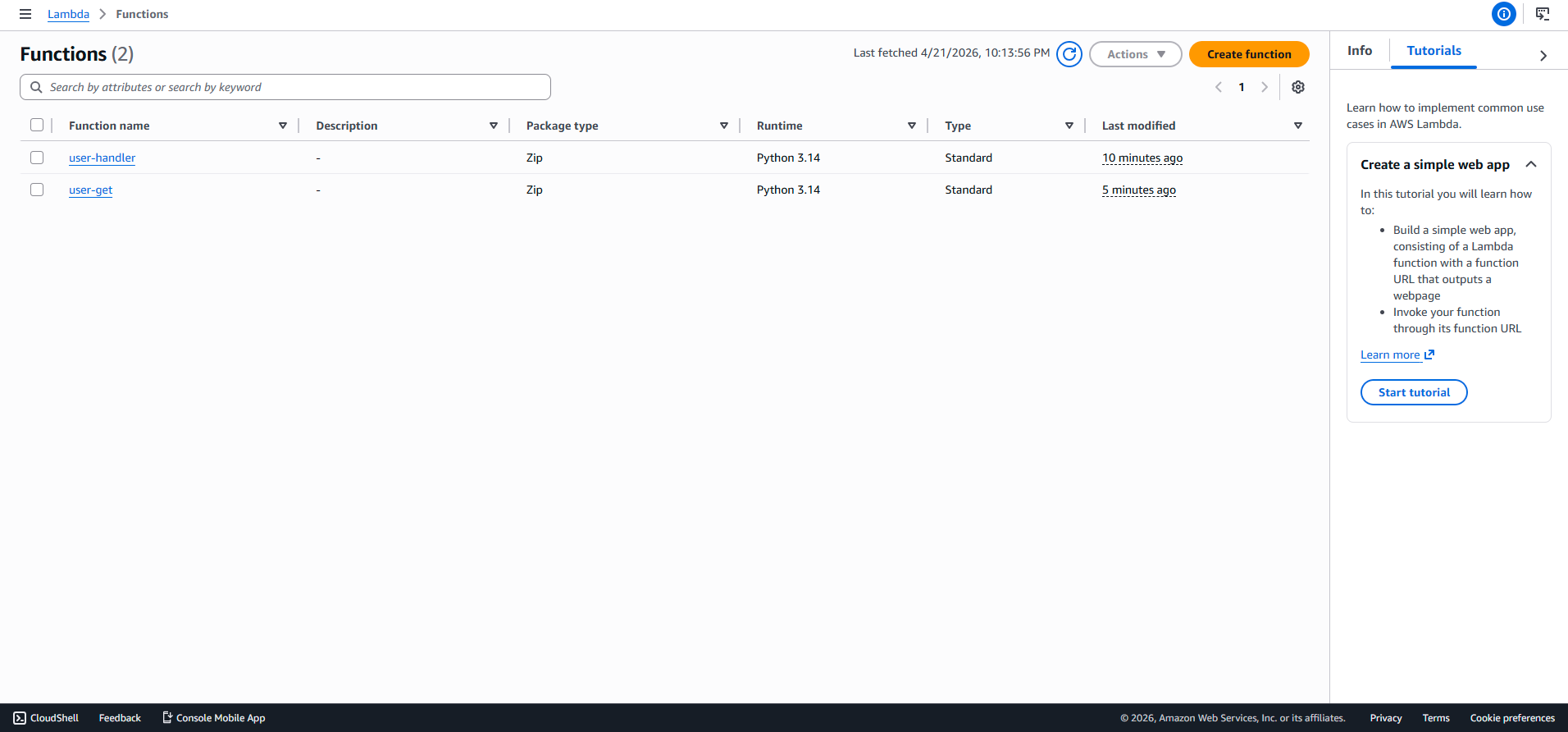Image resolution: width=1568 pixels, height=732 pixels.
Task: Click Zip in user-handler row
Action: click(535, 158)
